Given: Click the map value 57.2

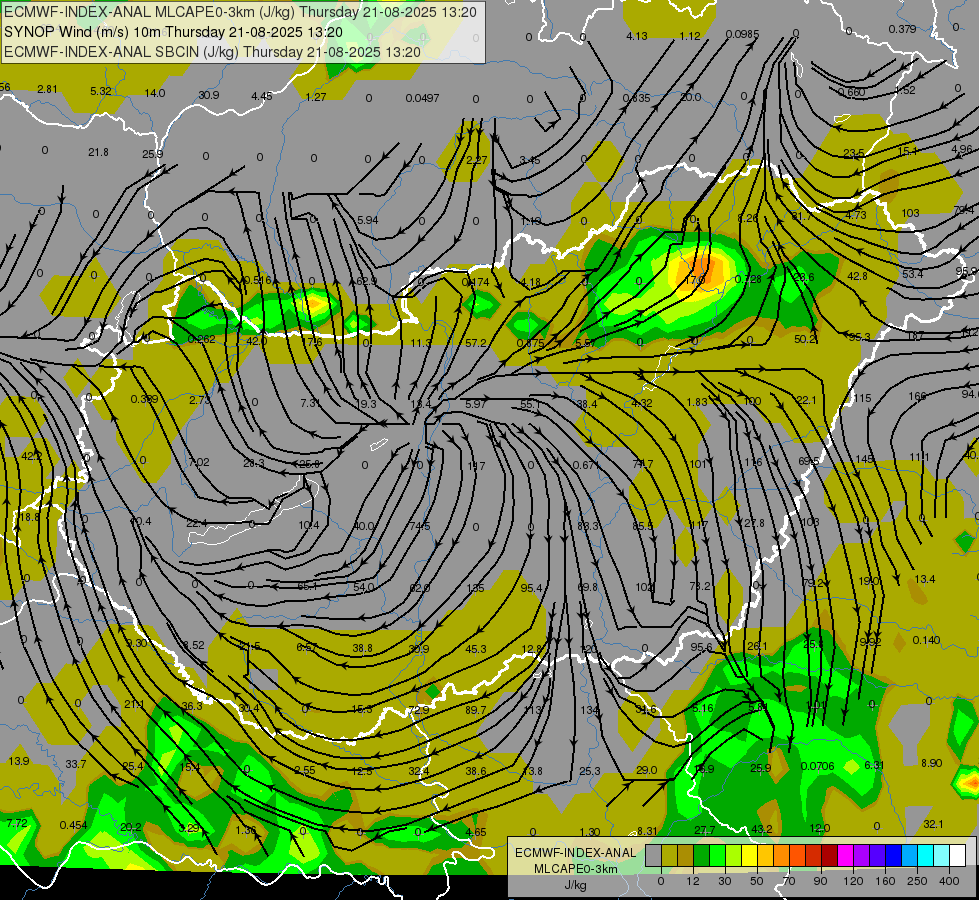Looking at the screenshot, I should [x=476, y=343].
